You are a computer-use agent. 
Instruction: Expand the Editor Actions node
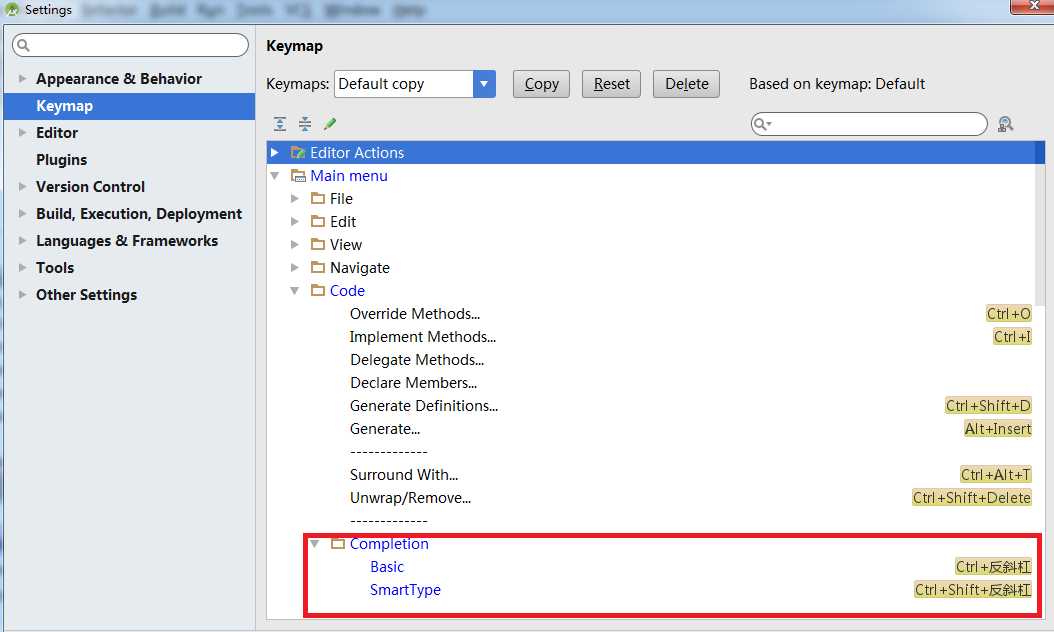point(274,153)
